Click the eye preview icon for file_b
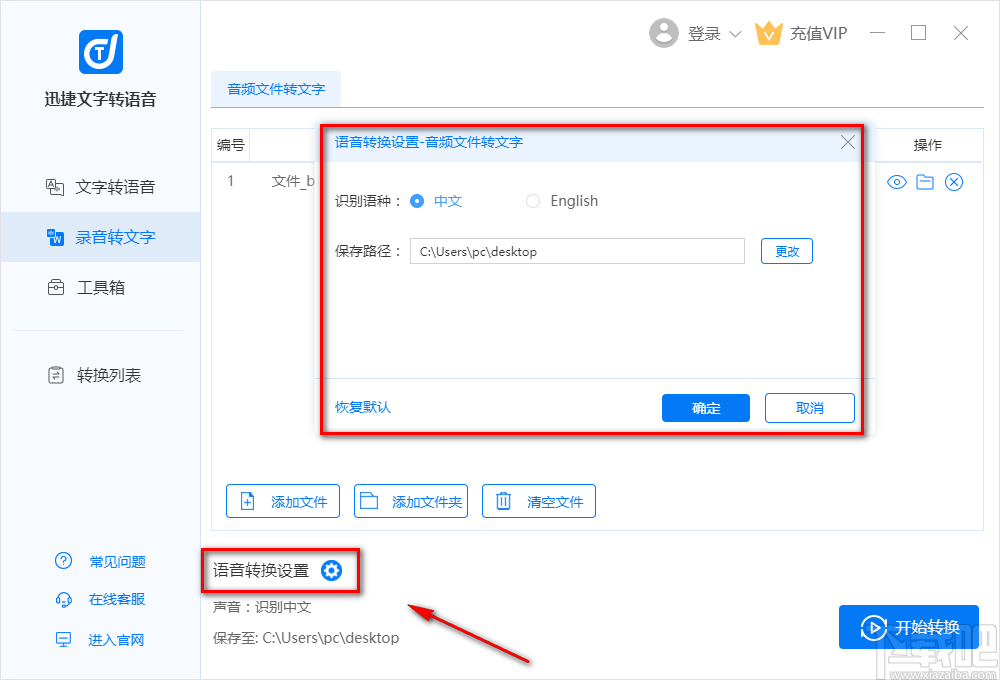The width and height of the screenshot is (1000, 680). coord(897,182)
